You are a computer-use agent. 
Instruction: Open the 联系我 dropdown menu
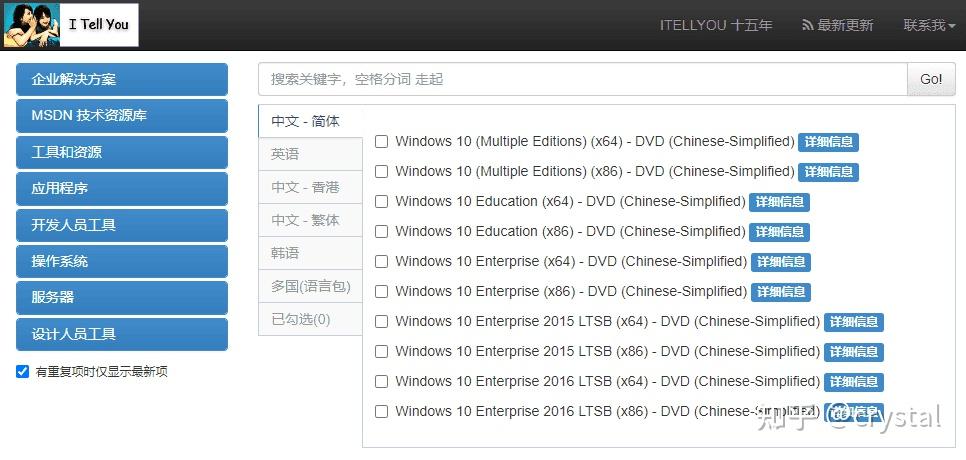(929, 25)
